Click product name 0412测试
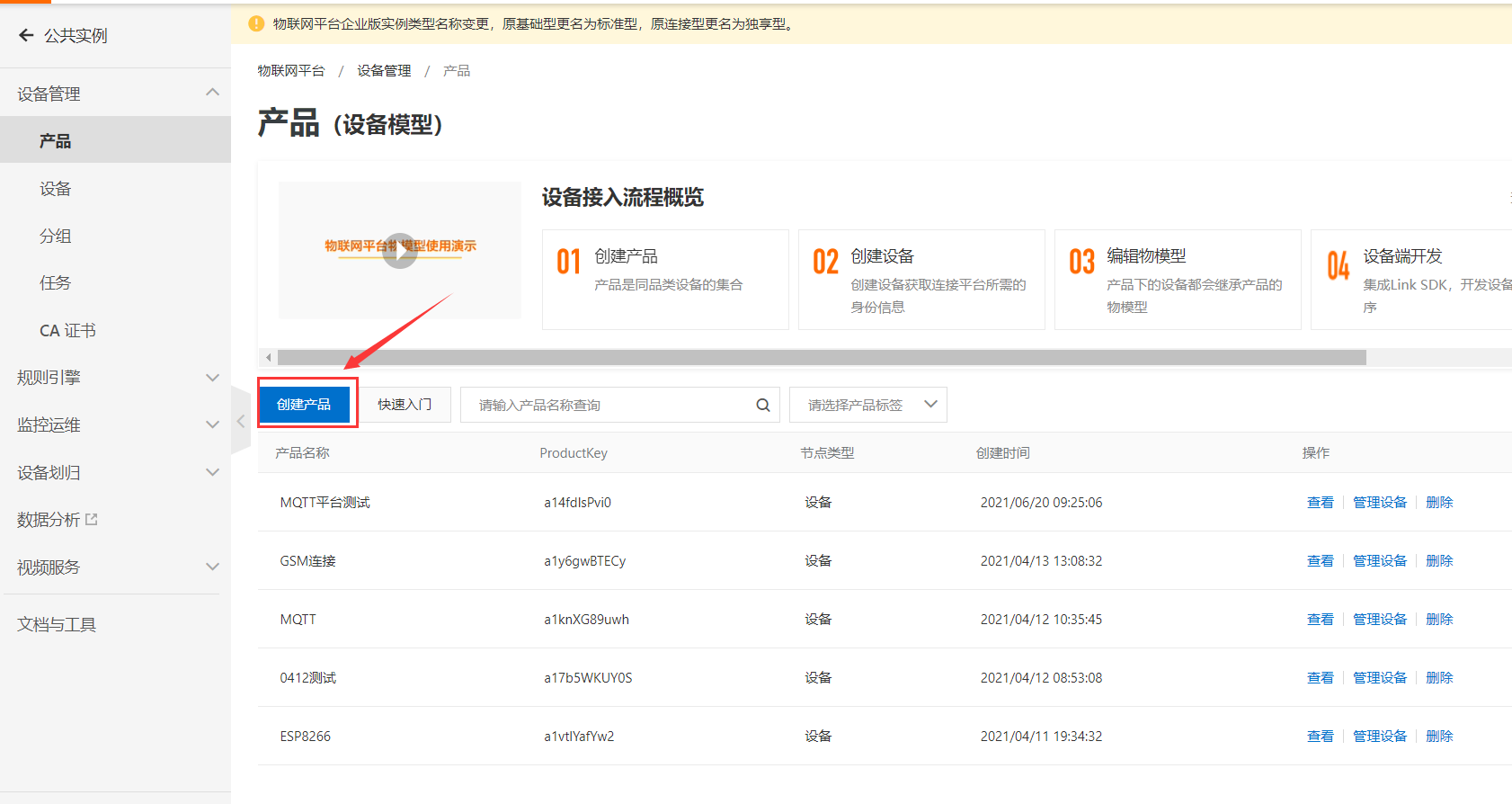Viewport: 1512px width, 804px height. click(307, 677)
